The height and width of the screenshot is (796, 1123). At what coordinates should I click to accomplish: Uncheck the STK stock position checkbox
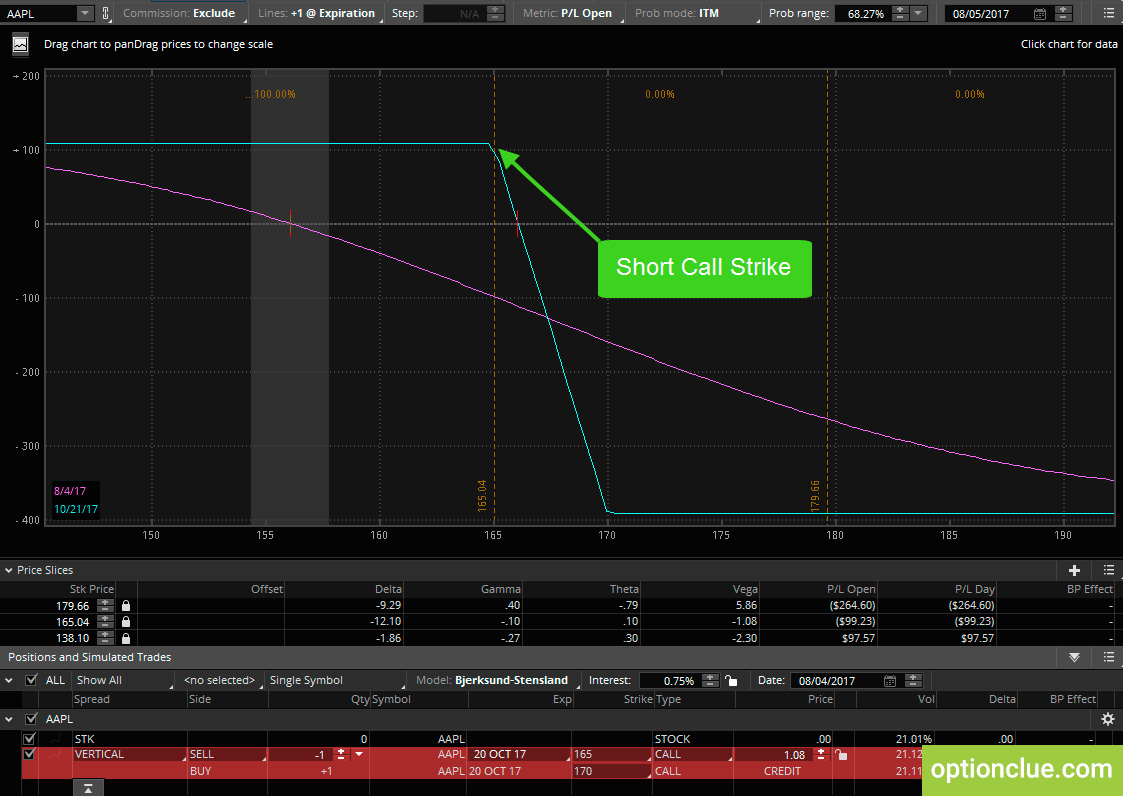(29, 739)
